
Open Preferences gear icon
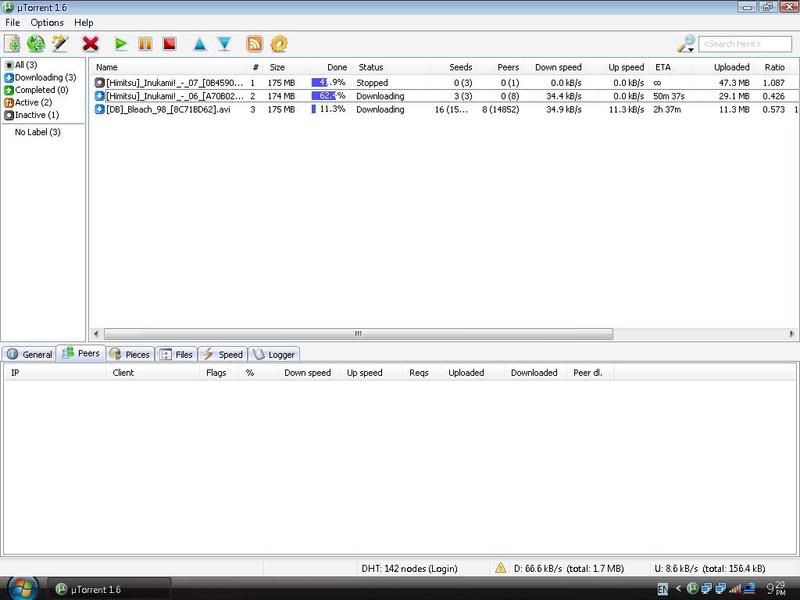[279, 44]
